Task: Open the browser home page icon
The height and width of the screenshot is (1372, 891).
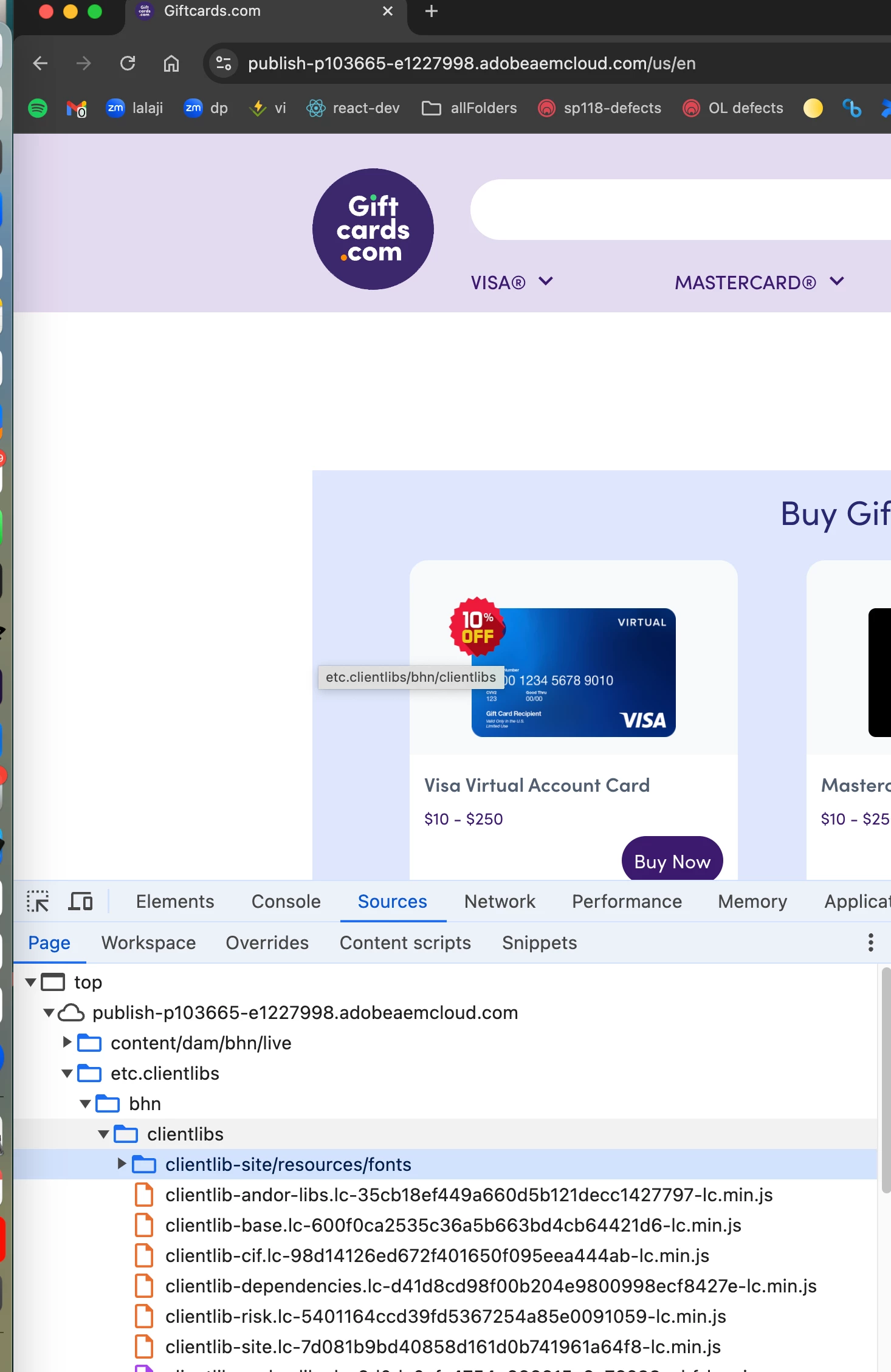Action: pos(171,63)
